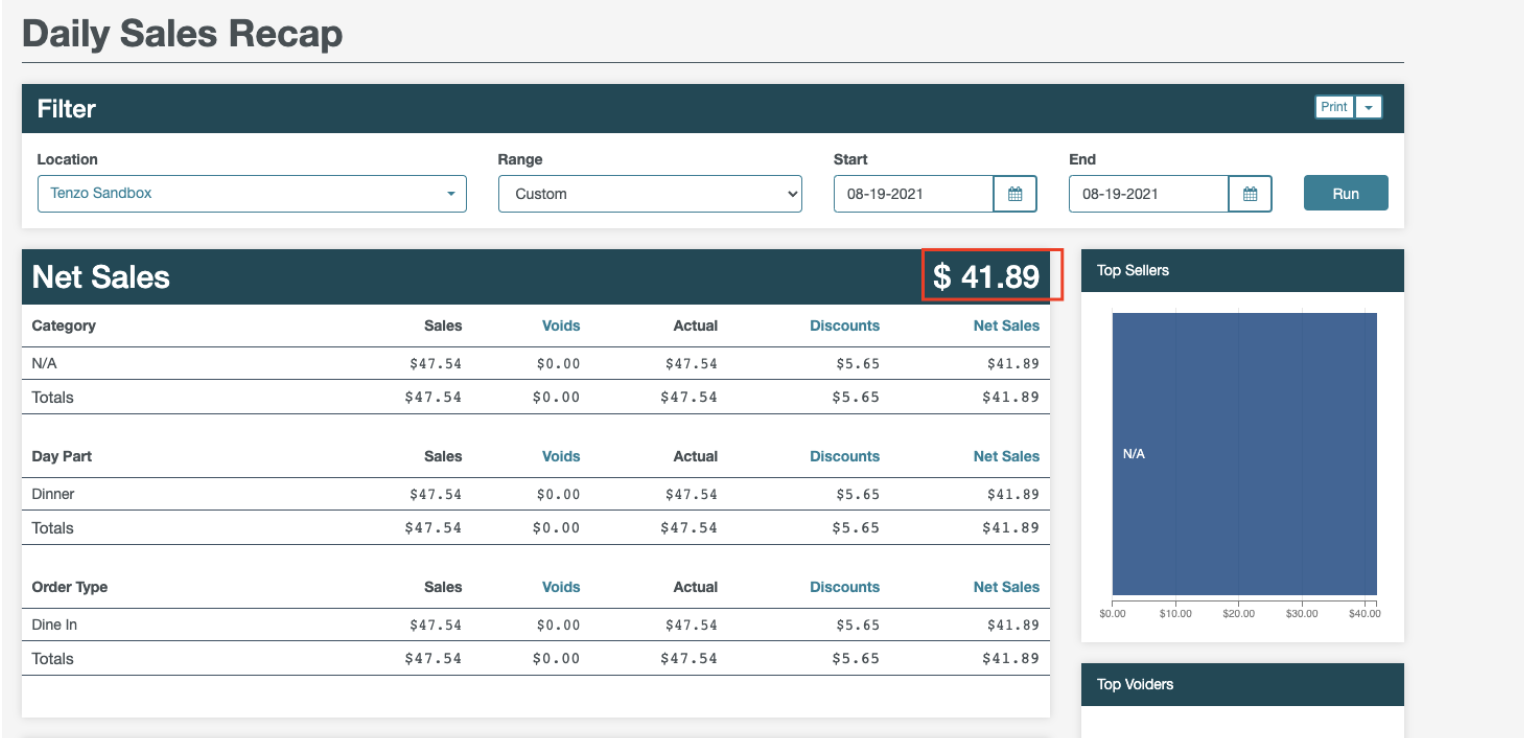Open the End date calendar icon
The image size is (1524, 738).
[x=1250, y=194]
